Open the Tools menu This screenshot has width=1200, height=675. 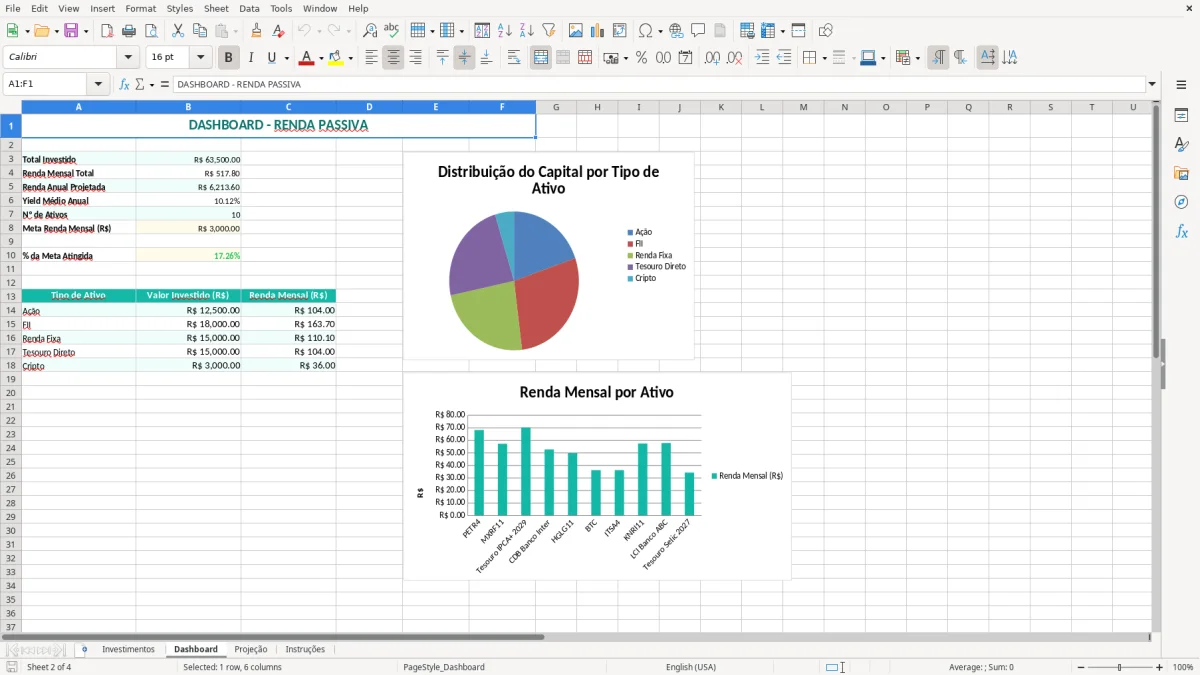coord(281,8)
